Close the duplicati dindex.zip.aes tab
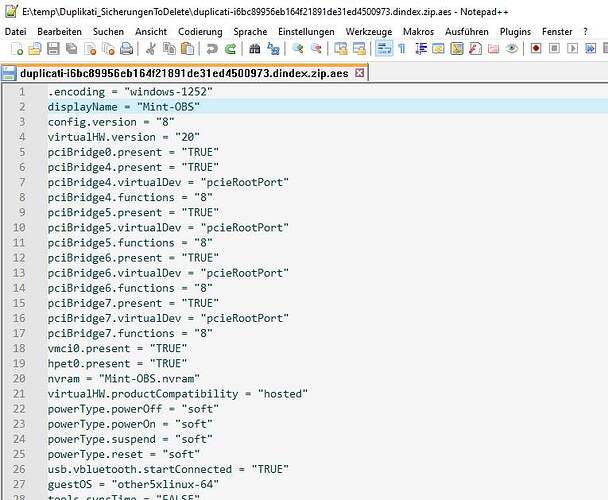Screen dimensions: 608x500 [x=359, y=73]
